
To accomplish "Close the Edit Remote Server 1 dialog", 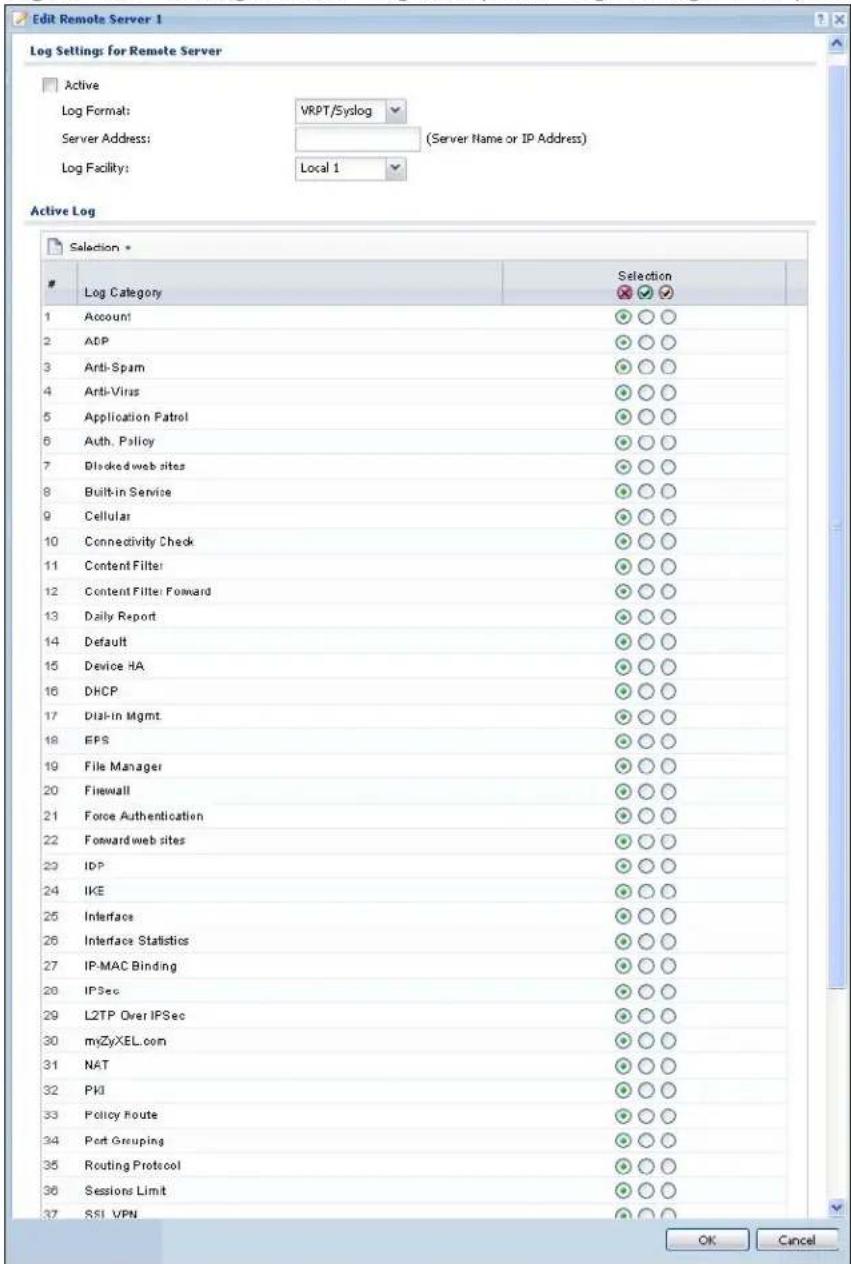I will pyautogui.click(x=838, y=19).
